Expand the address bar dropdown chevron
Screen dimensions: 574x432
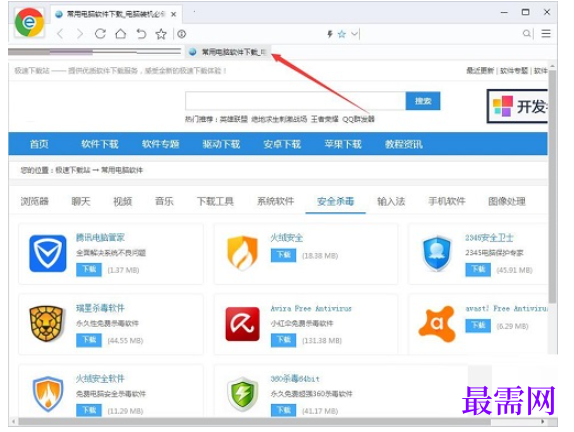[x=354, y=34]
